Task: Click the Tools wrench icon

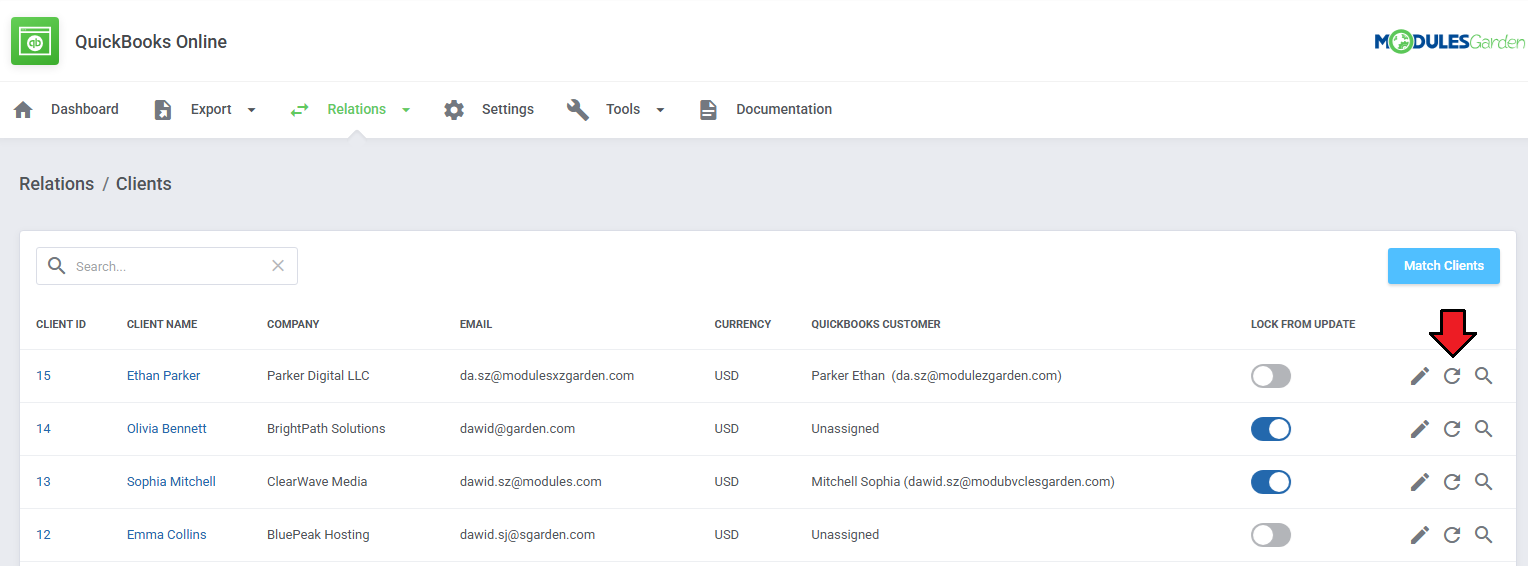Action: (577, 110)
